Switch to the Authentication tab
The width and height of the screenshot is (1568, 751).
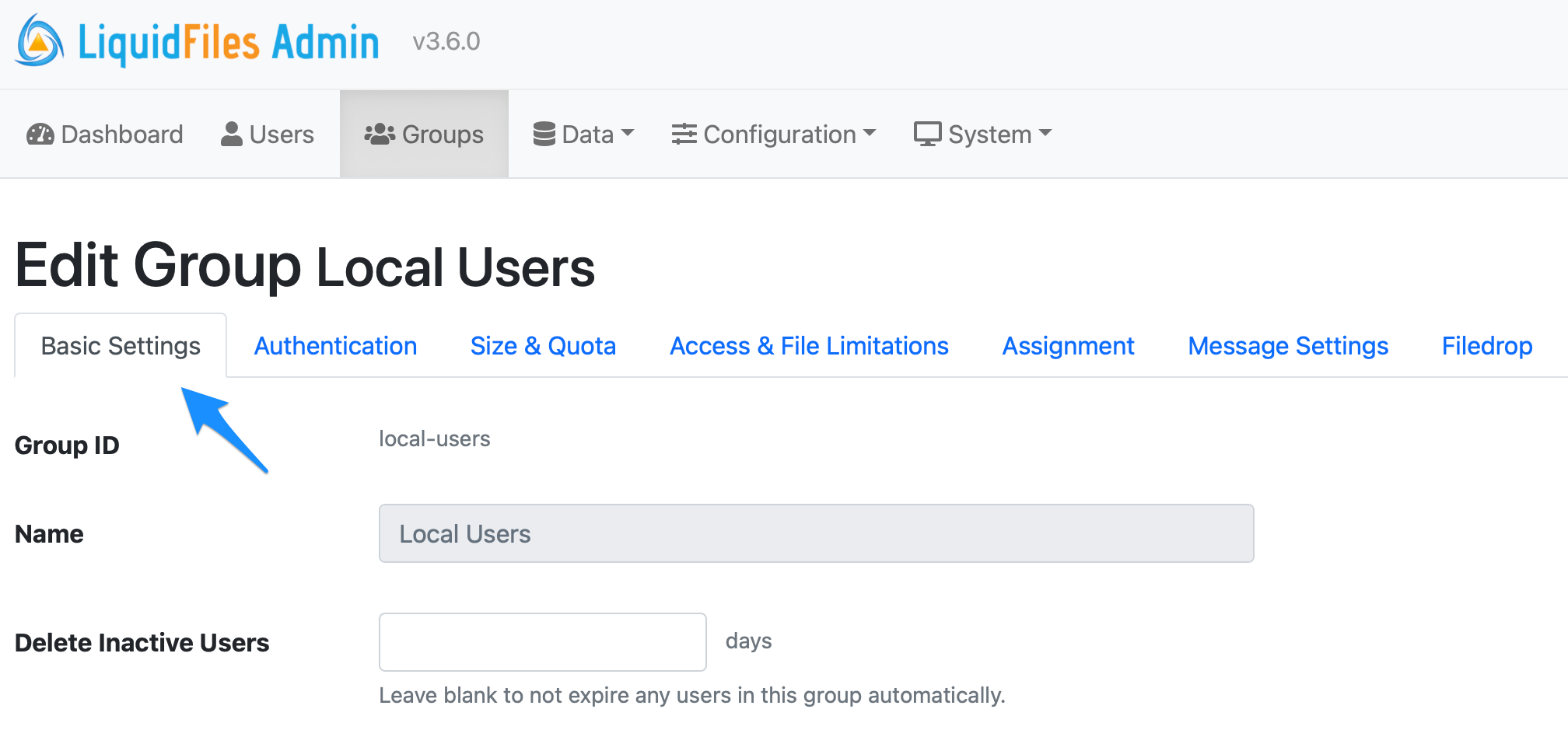(335, 345)
